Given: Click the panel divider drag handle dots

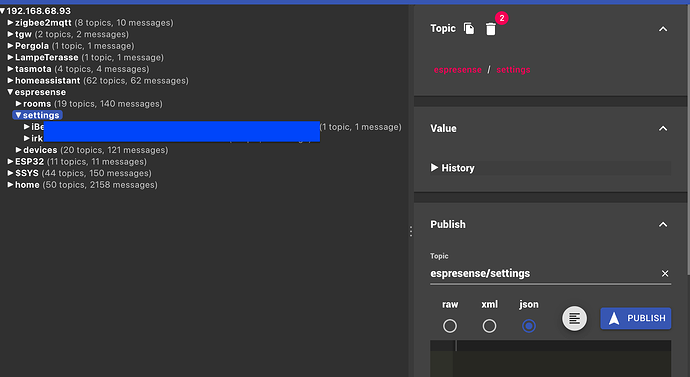Looking at the screenshot, I should tap(411, 231).
